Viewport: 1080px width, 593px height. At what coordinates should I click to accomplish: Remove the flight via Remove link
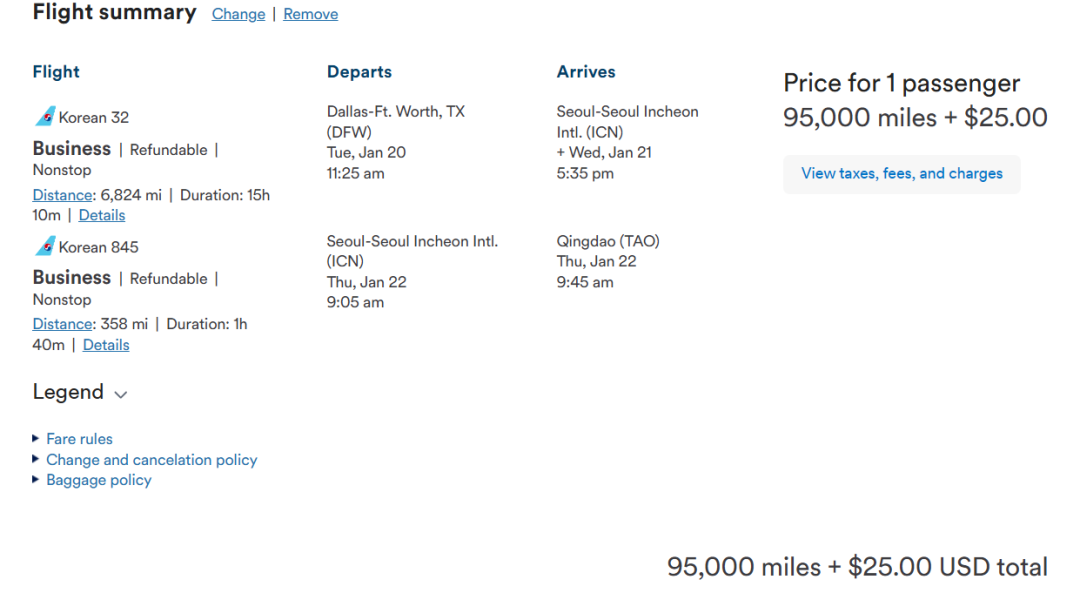(x=310, y=14)
